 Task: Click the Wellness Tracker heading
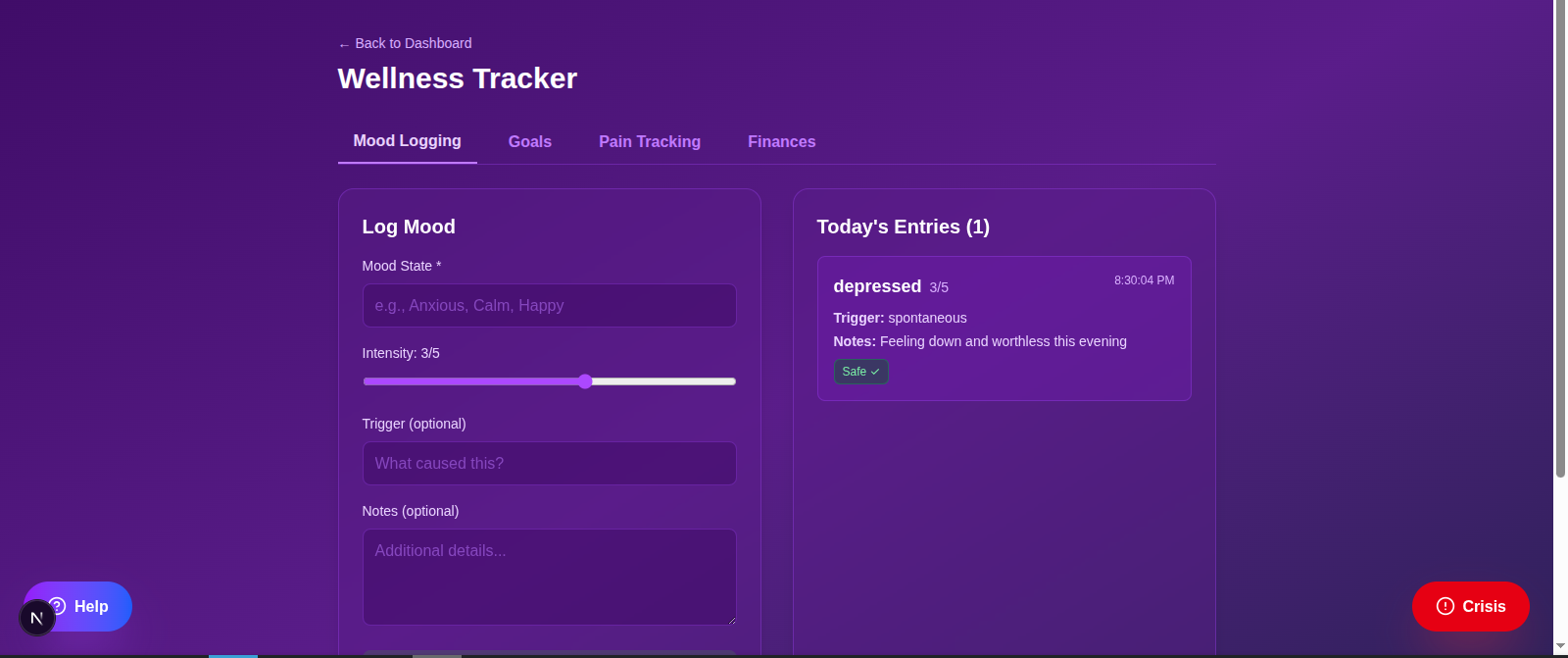pyautogui.click(x=458, y=78)
